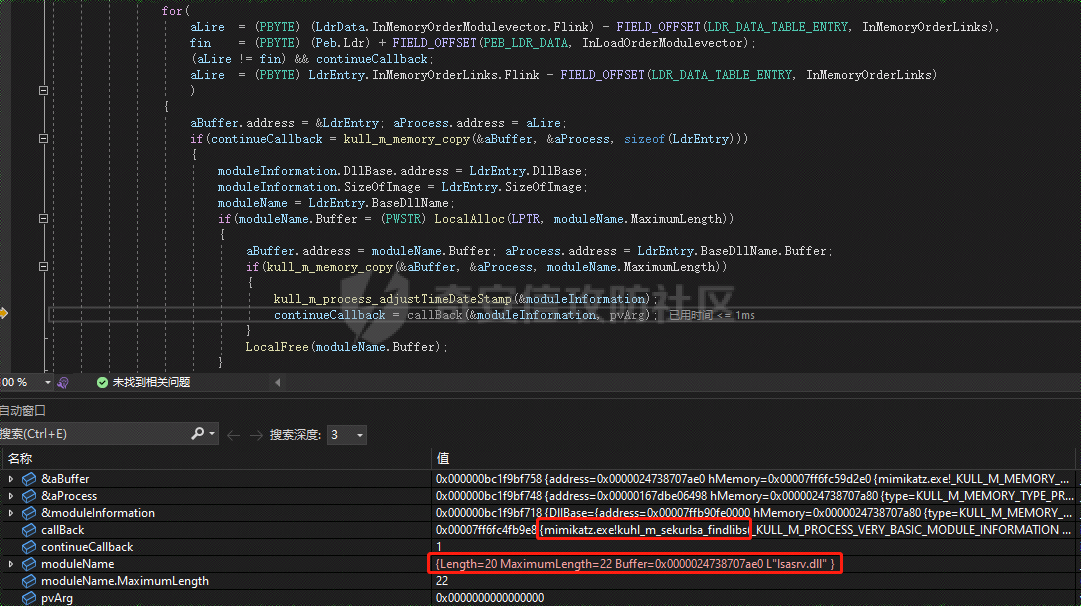Click the callBack variable cube icon

pyautogui.click(x=29, y=529)
